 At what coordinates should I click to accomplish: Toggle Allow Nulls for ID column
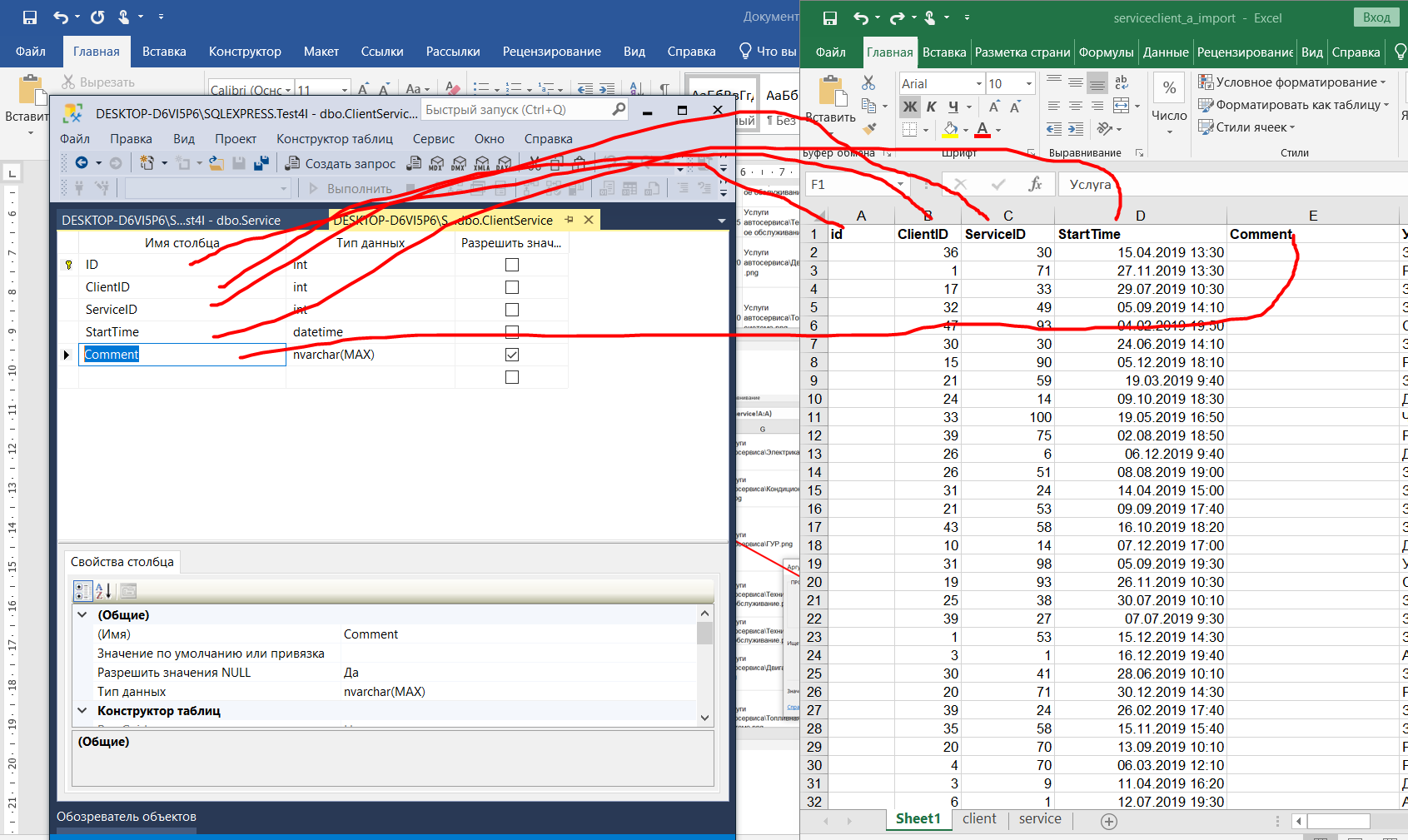[x=512, y=265]
